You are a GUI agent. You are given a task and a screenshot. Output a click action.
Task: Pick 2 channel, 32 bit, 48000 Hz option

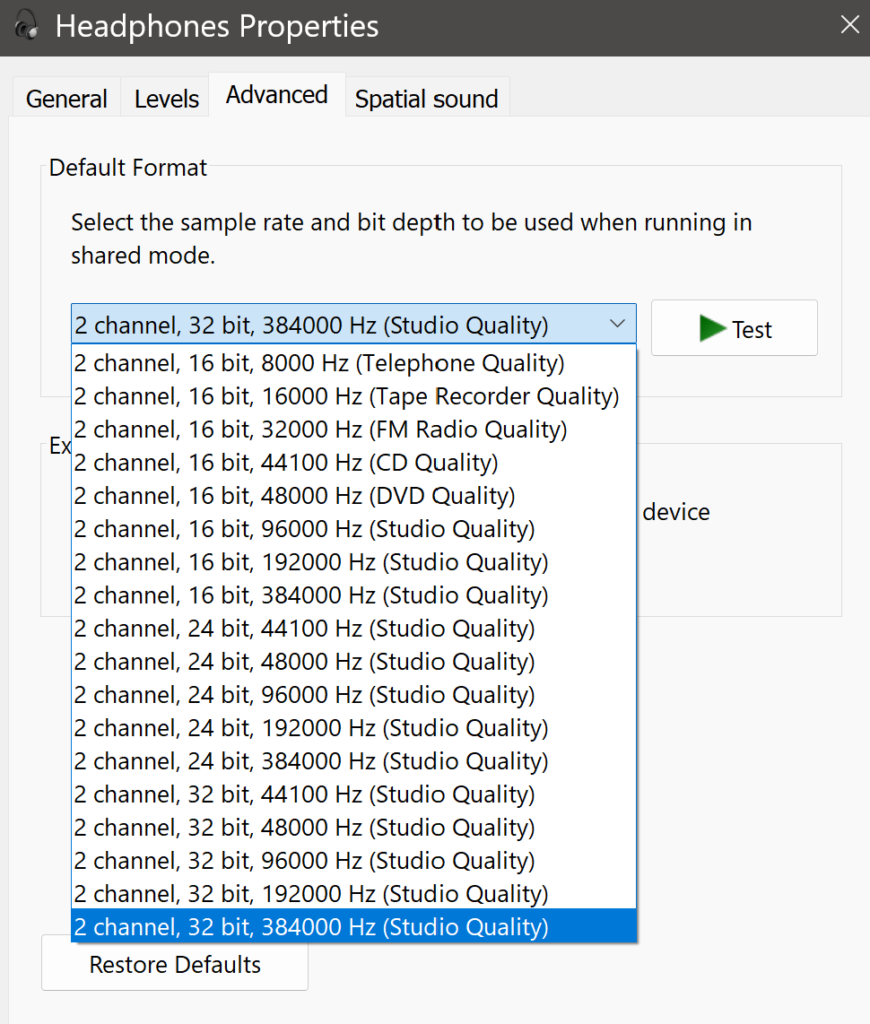click(305, 828)
